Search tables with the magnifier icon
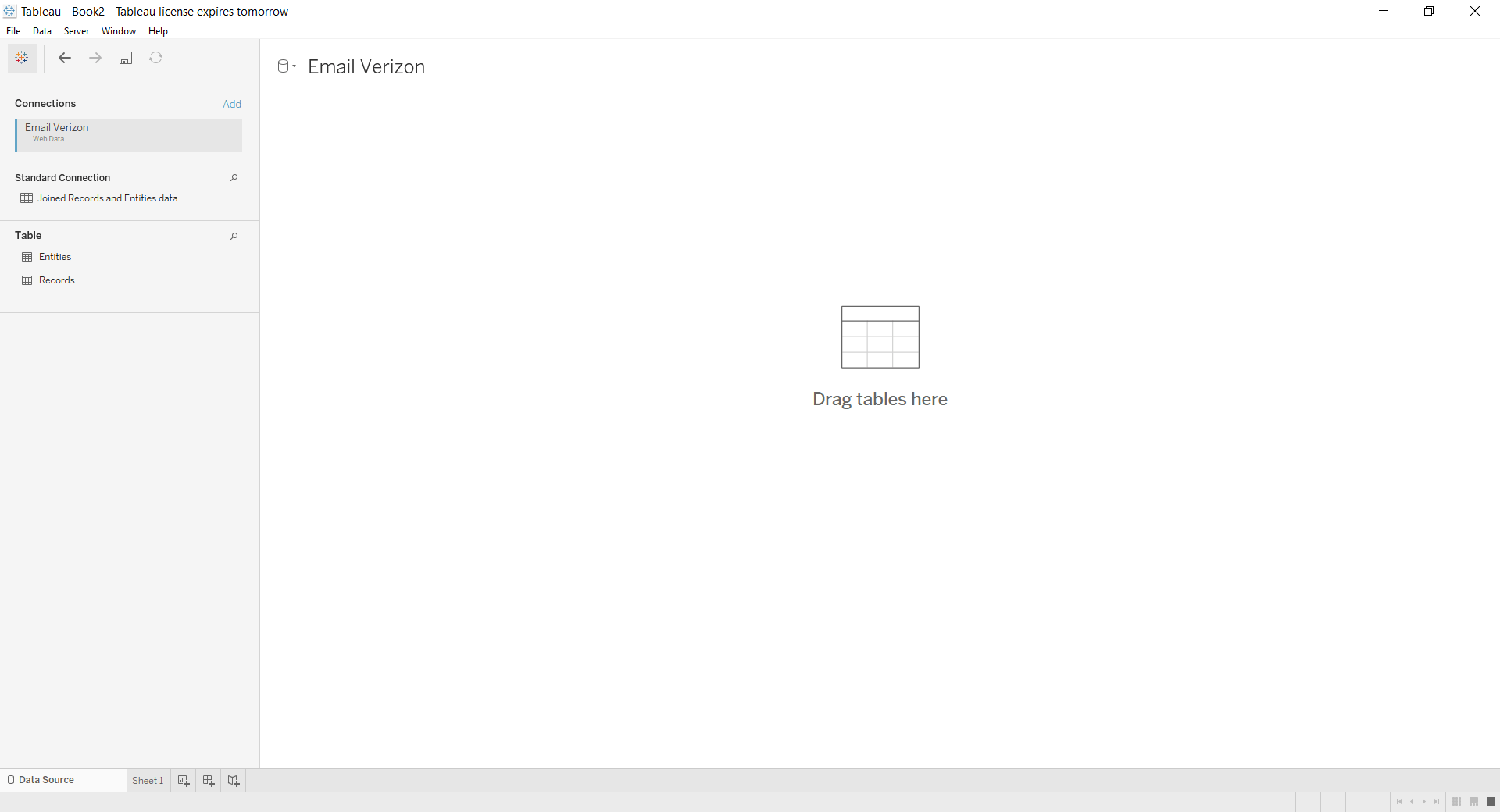The image size is (1500, 812). click(x=234, y=236)
